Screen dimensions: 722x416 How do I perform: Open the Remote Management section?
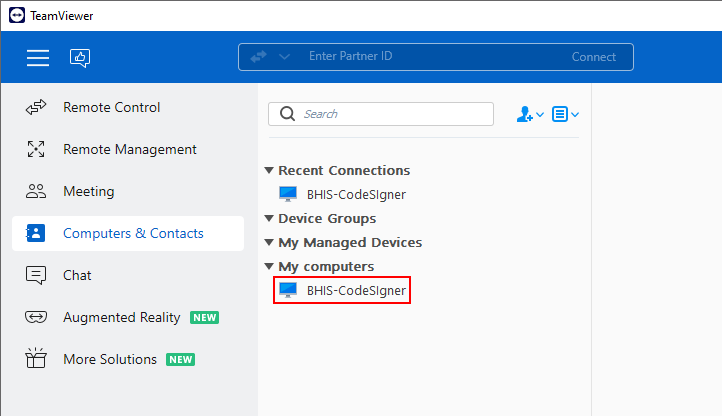coord(129,149)
